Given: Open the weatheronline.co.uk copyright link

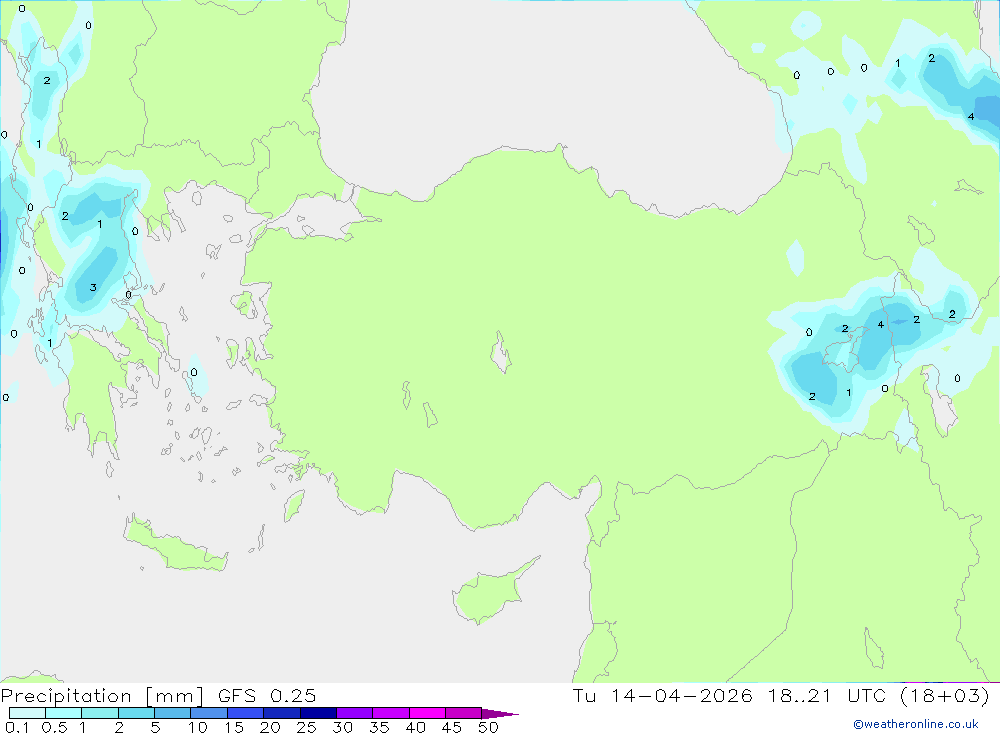Looking at the screenshot, I should 916,724.
